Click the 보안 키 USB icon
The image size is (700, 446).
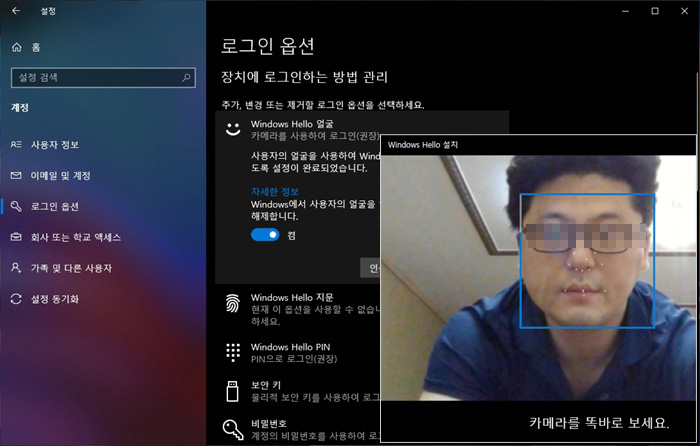coord(233,392)
